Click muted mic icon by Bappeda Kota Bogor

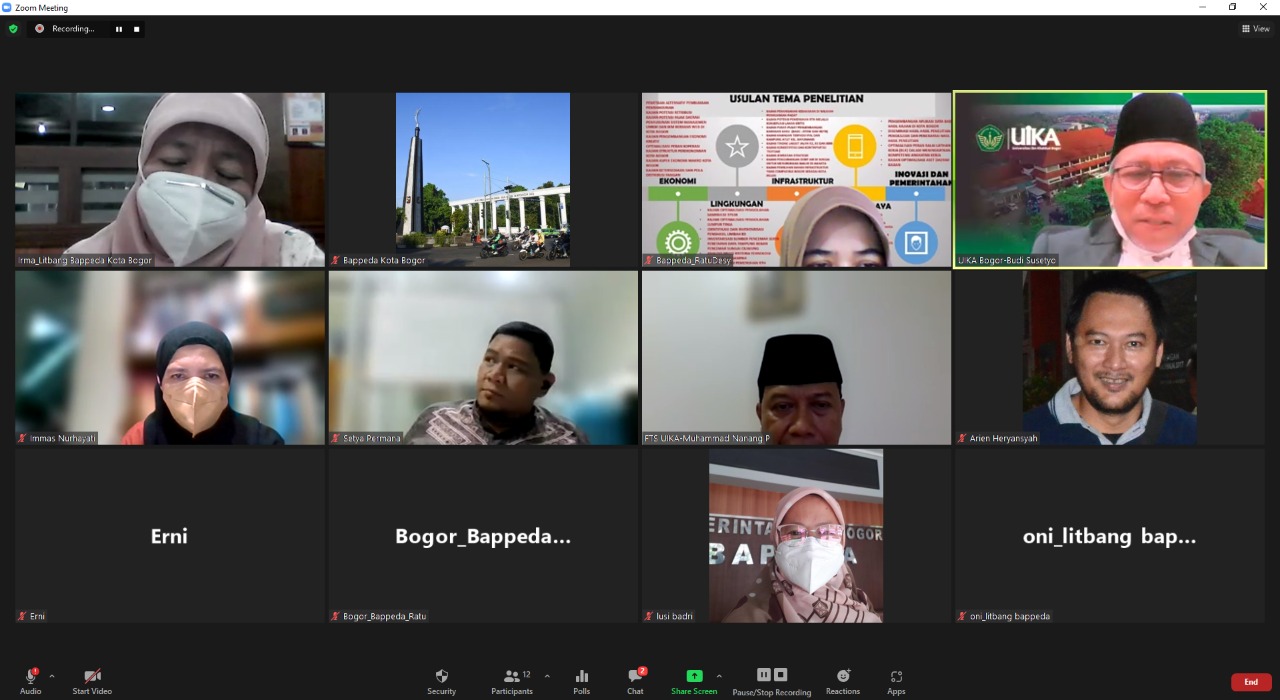(x=336, y=260)
